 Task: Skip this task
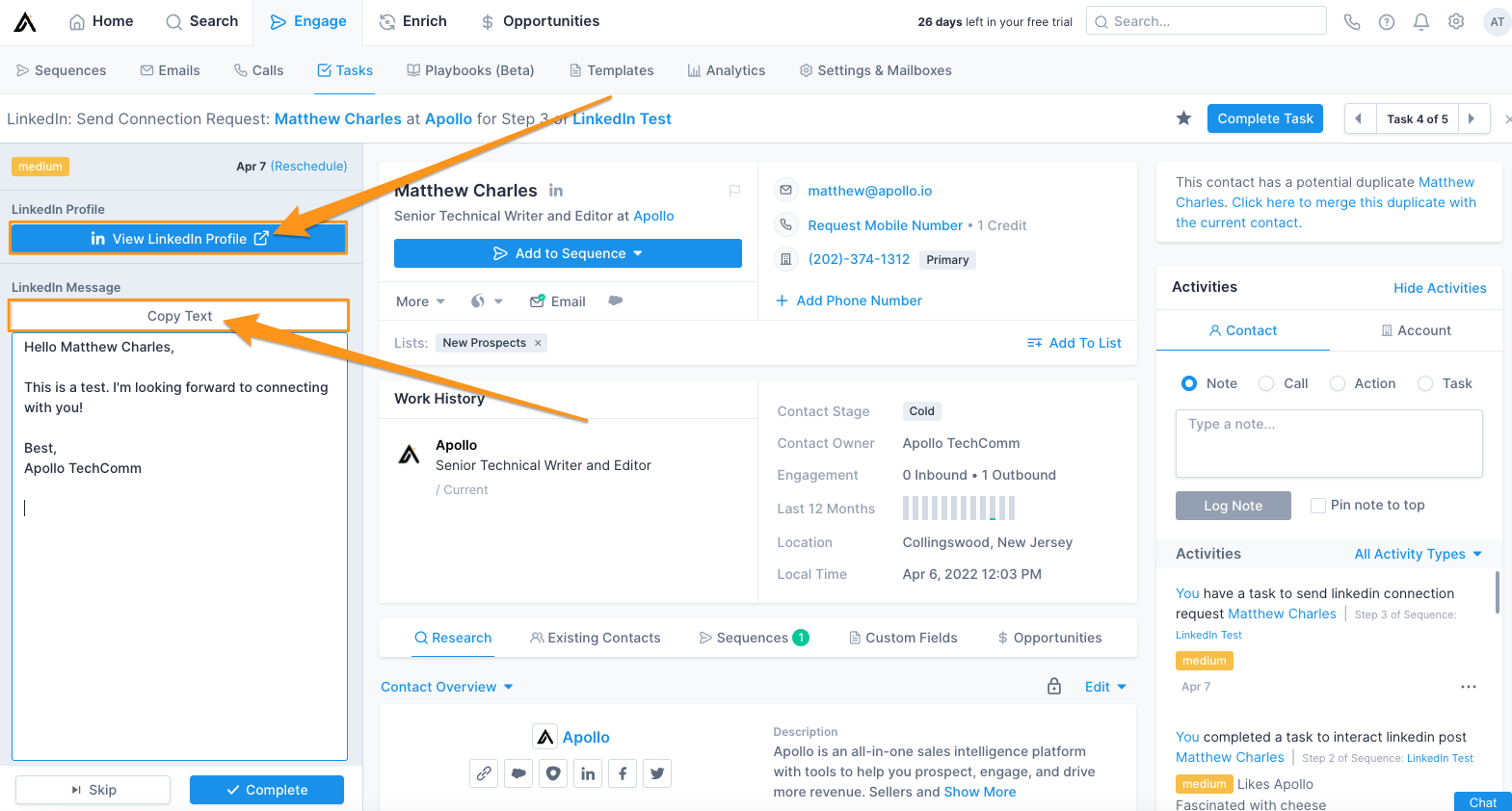(93, 790)
